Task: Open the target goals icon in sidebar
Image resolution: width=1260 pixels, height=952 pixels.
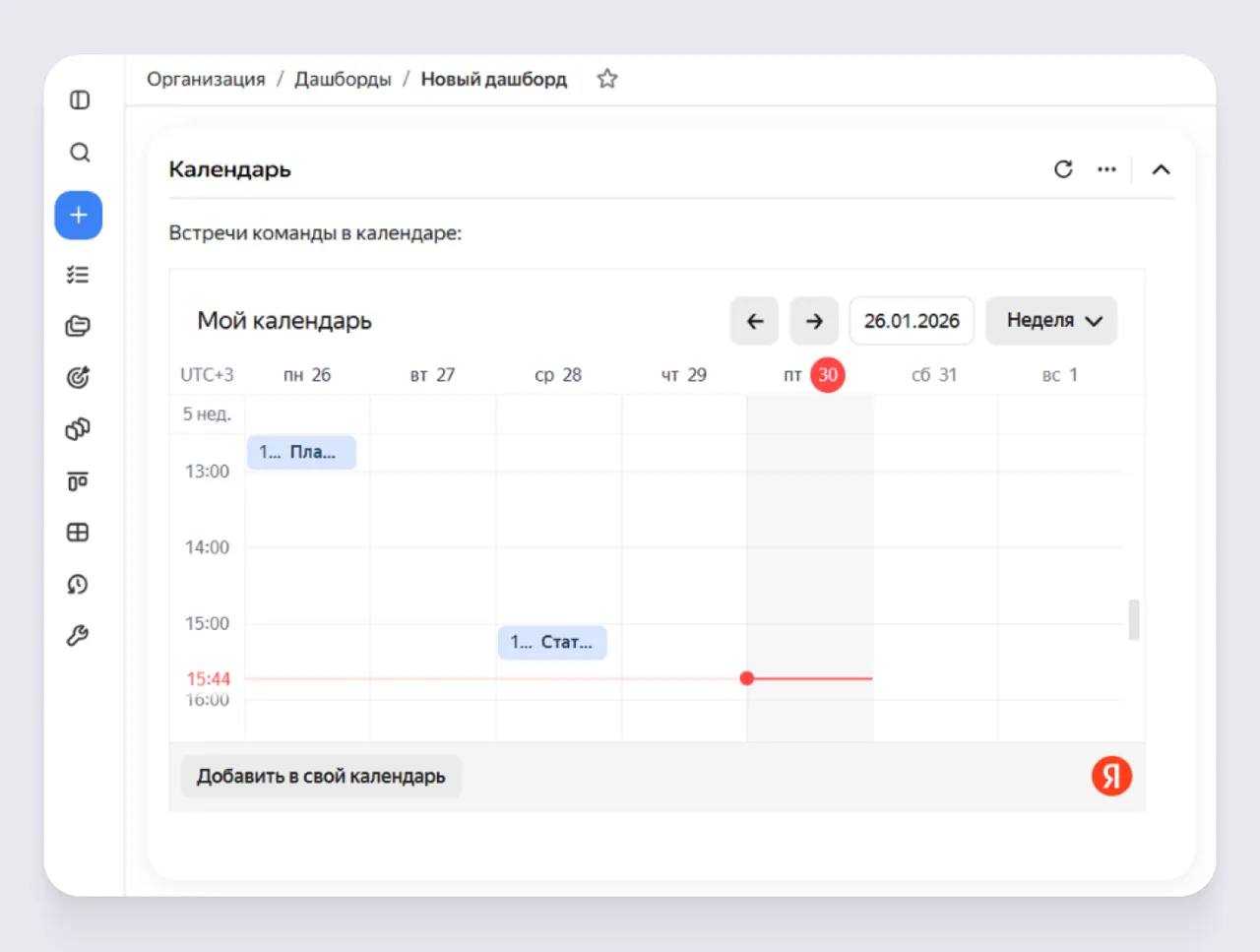Action: point(78,377)
